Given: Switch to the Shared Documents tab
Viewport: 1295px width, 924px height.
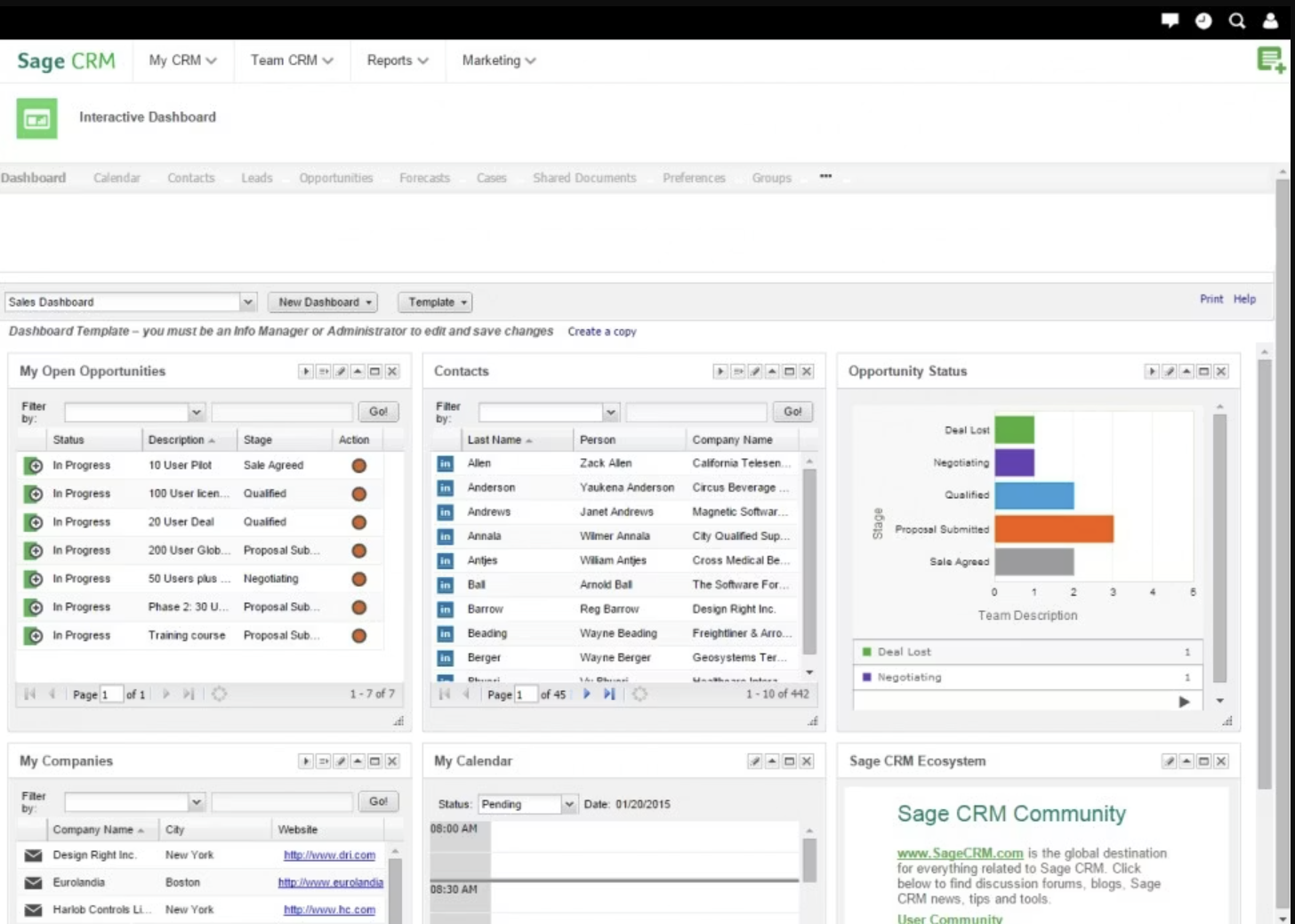Looking at the screenshot, I should (584, 178).
